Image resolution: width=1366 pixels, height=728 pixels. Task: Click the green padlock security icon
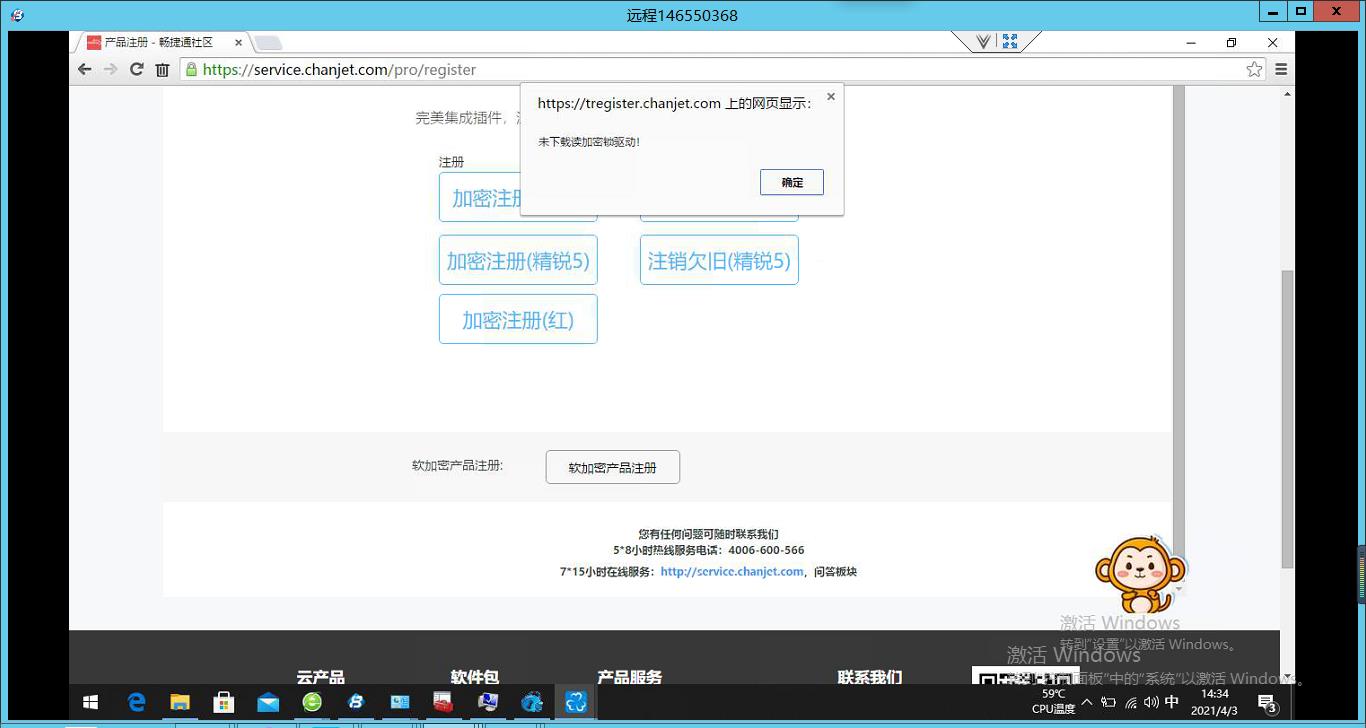pos(191,69)
